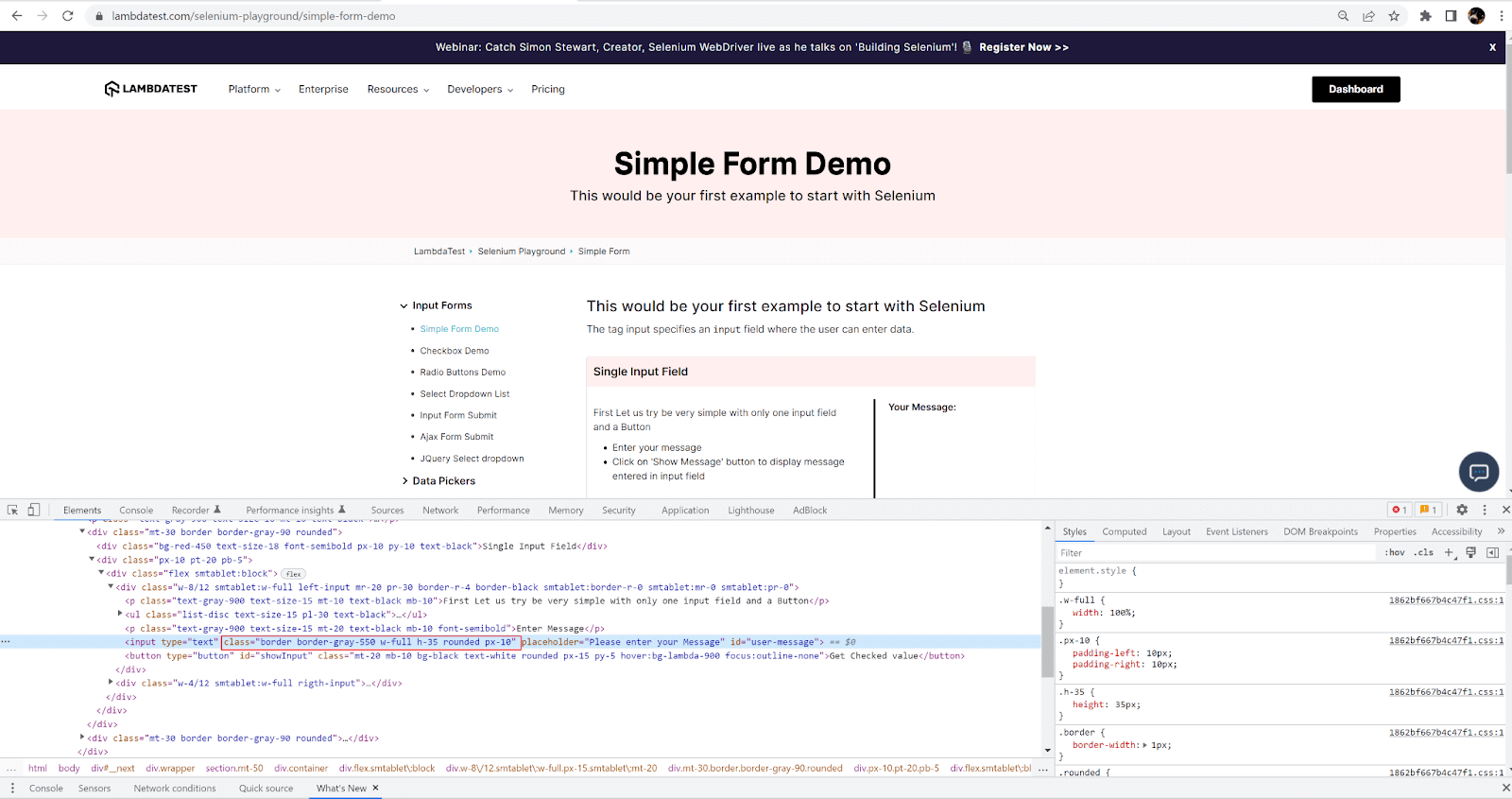Select the section.mt-50 breadcrumb in DOM path
The width and height of the screenshot is (1512, 799).
[x=234, y=768]
